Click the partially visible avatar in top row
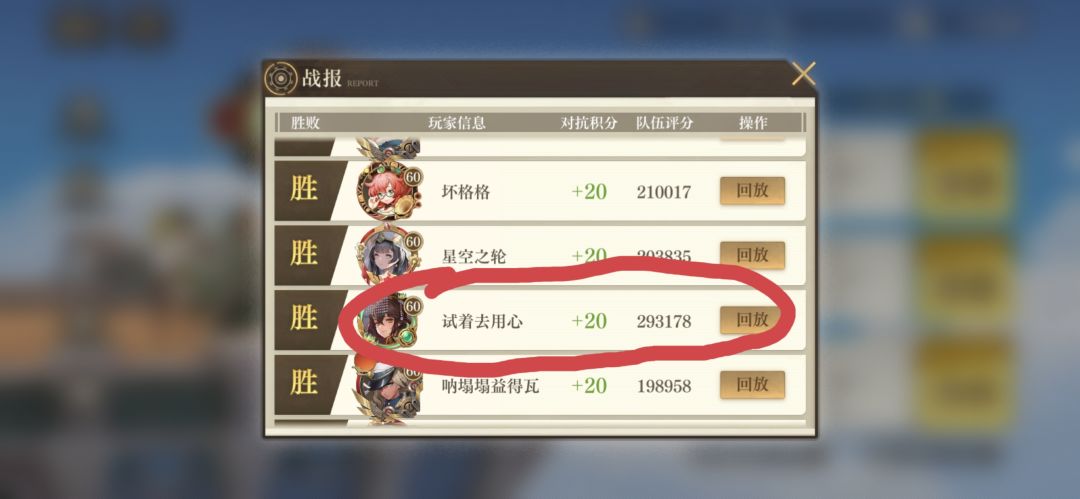This screenshot has width=1080, height=499. [x=388, y=147]
